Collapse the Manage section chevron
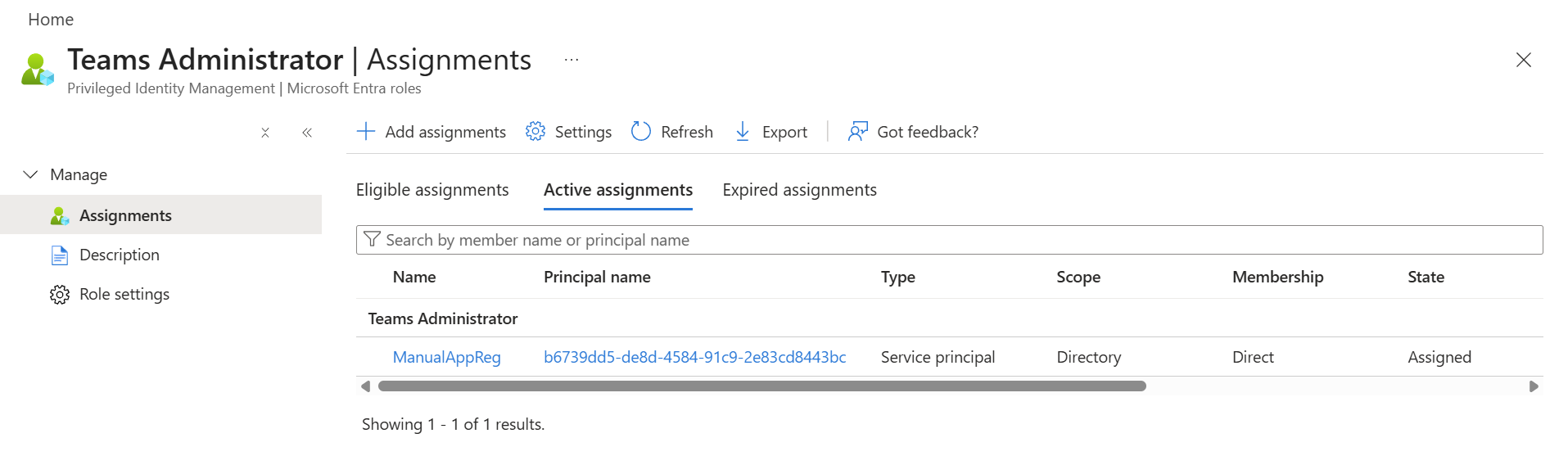The height and width of the screenshot is (456, 1568). [31, 174]
